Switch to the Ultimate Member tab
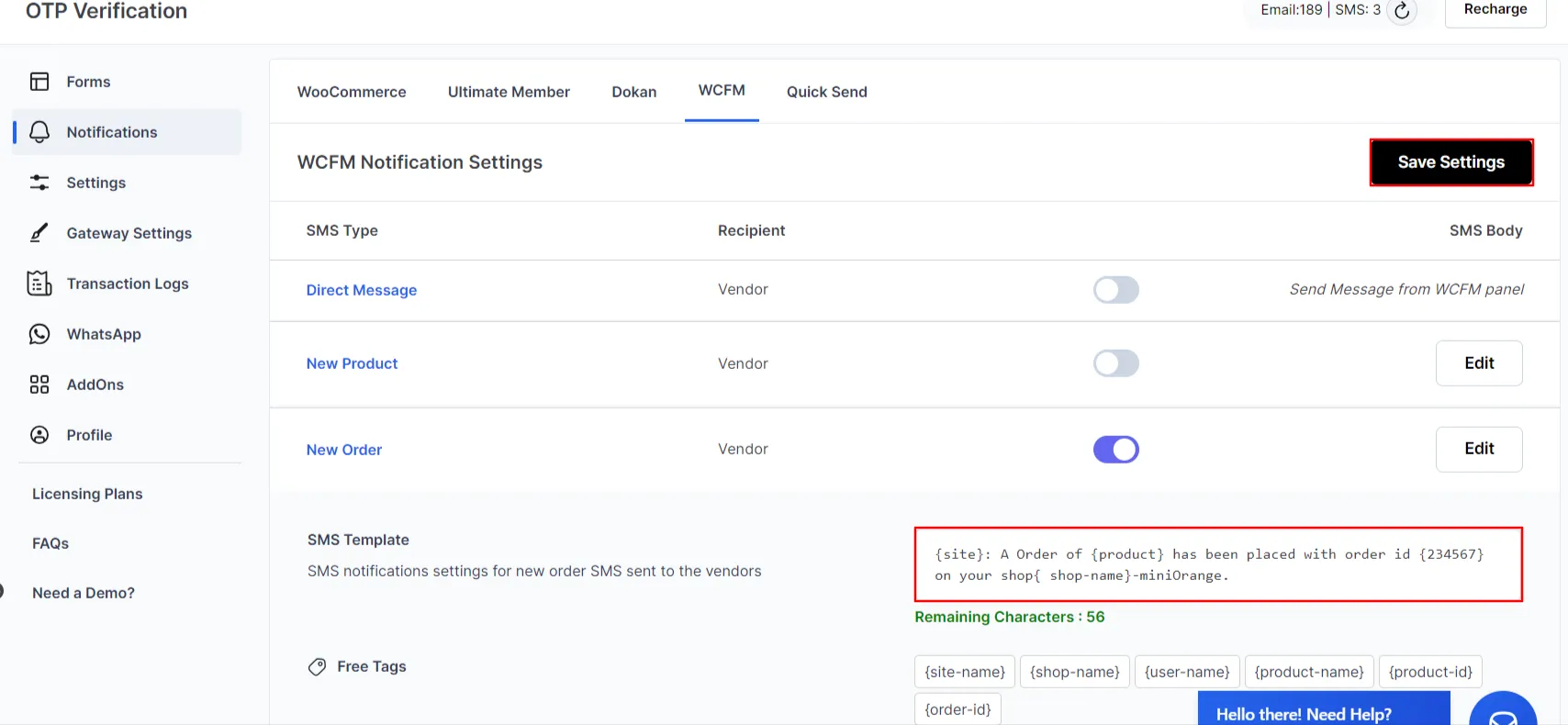 click(x=509, y=92)
